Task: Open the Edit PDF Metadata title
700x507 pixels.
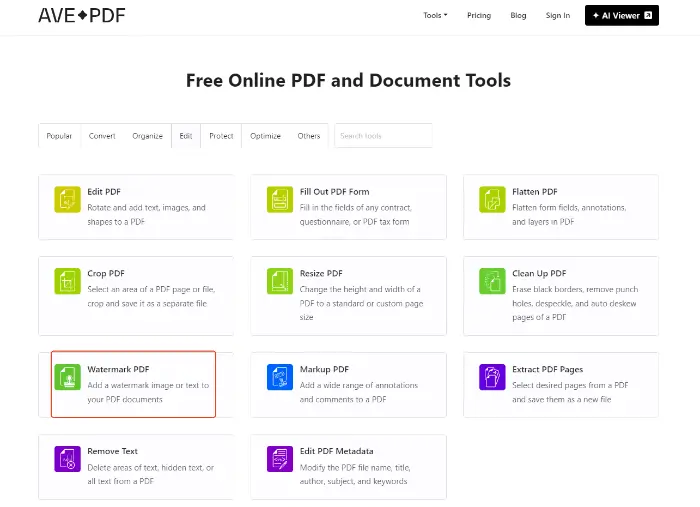Action: 336,451
